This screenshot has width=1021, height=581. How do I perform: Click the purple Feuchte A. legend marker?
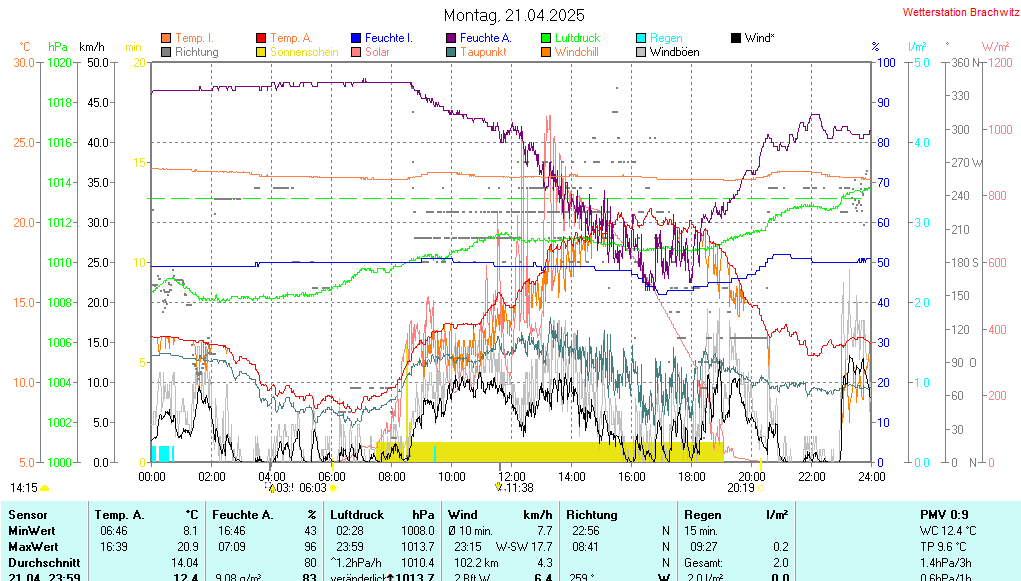pos(451,38)
